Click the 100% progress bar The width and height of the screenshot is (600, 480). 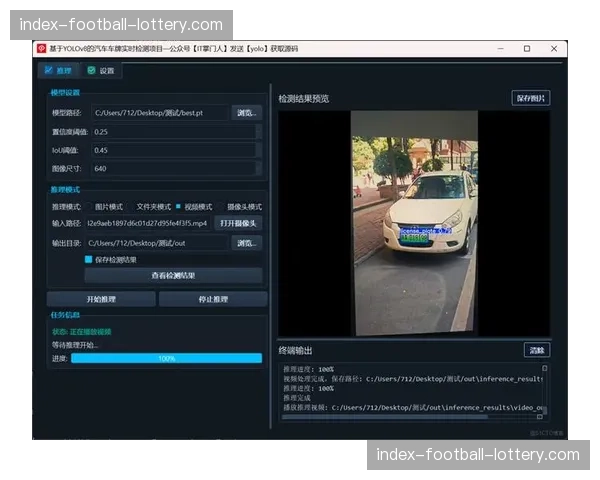coord(166,358)
